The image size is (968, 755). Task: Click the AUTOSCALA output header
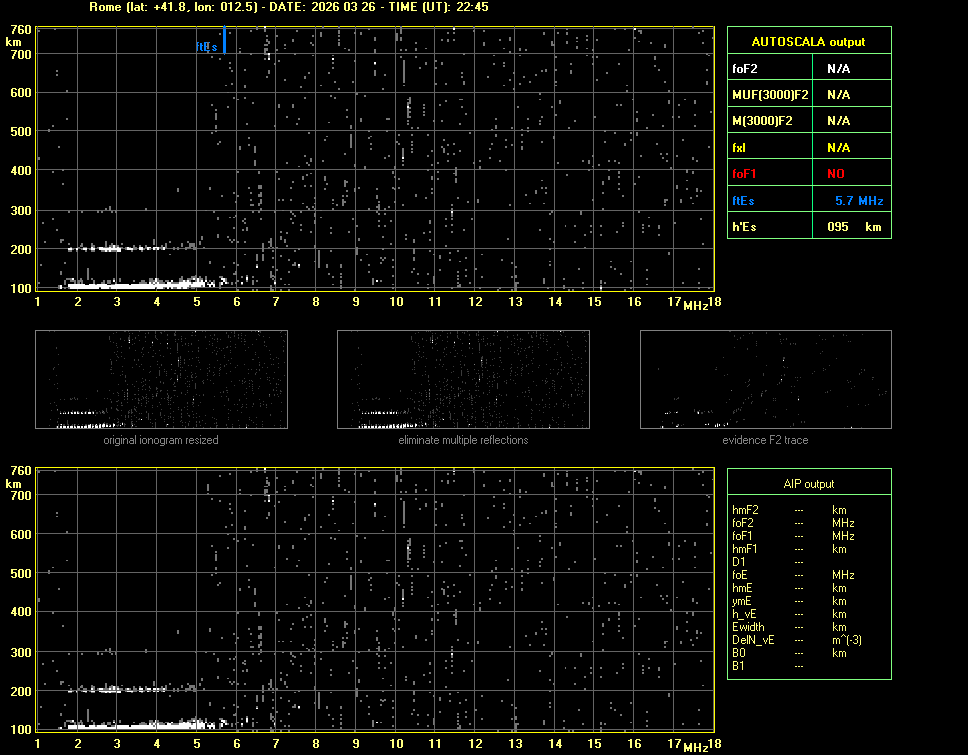click(x=808, y=42)
